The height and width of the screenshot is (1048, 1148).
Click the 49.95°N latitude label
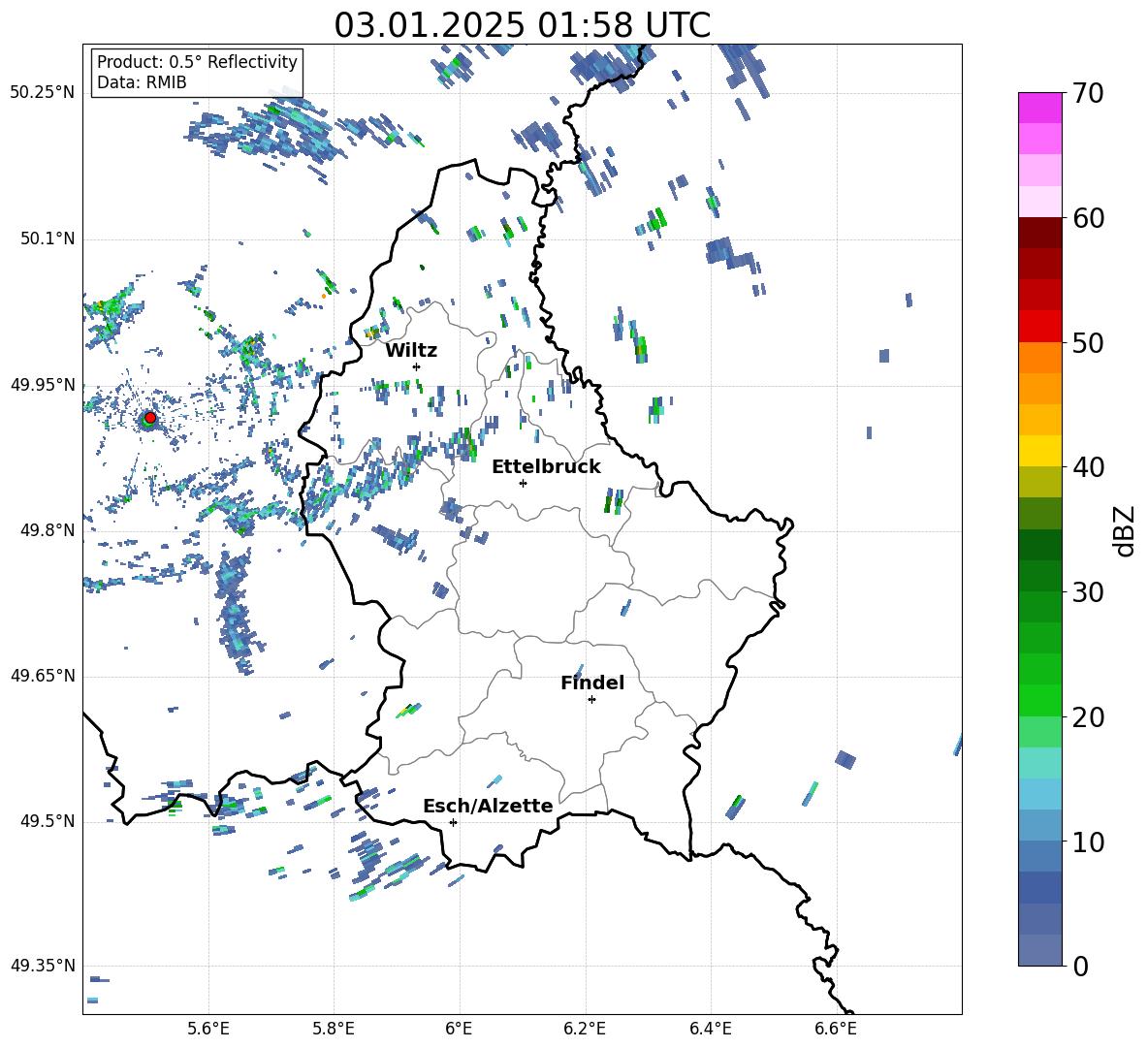(43, 385)
